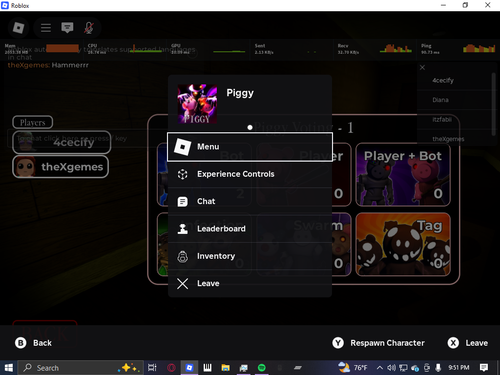
Task: Click the tray microphone icon
Action: click(x=438, y=368)
